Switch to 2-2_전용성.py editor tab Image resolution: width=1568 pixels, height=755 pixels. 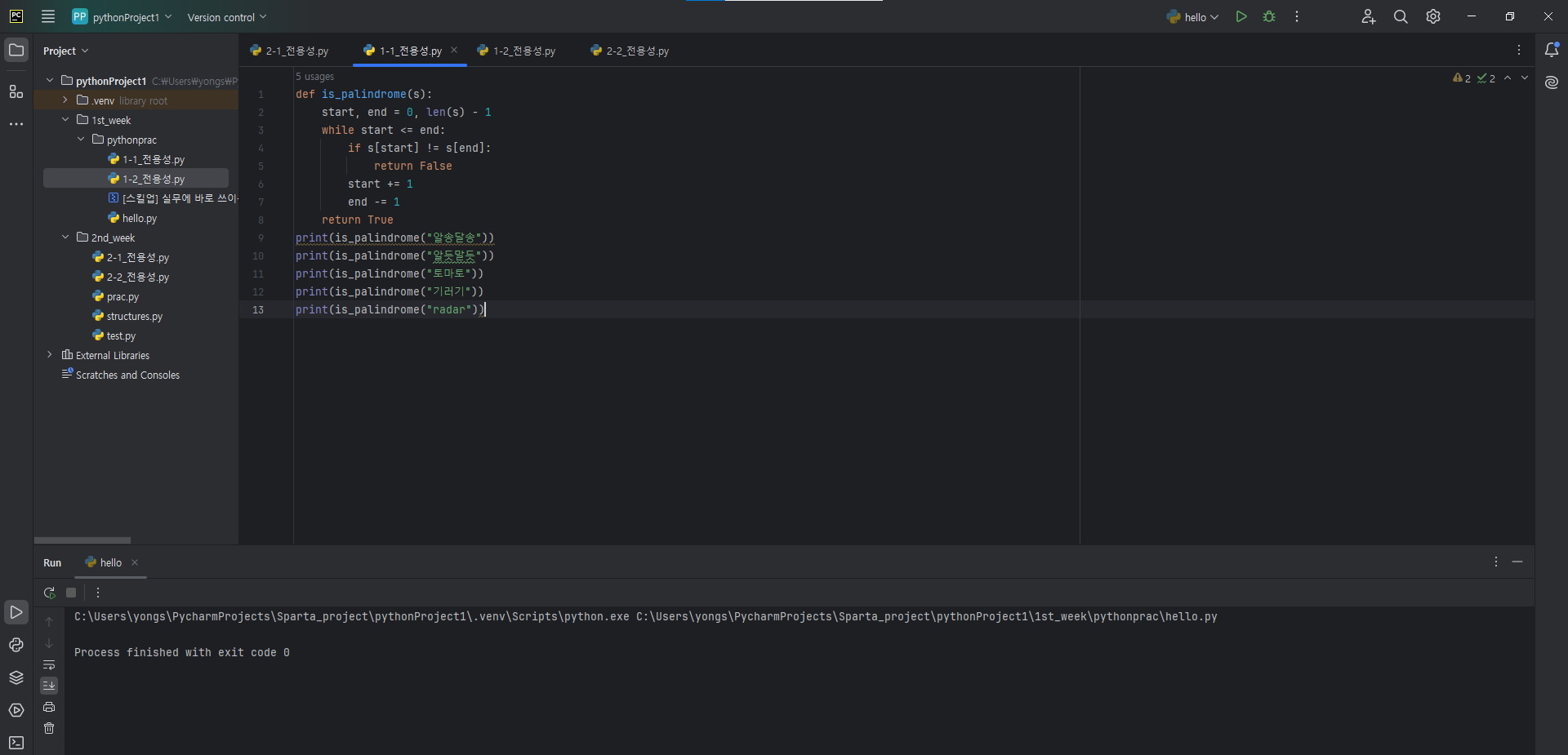click(630, 51)
